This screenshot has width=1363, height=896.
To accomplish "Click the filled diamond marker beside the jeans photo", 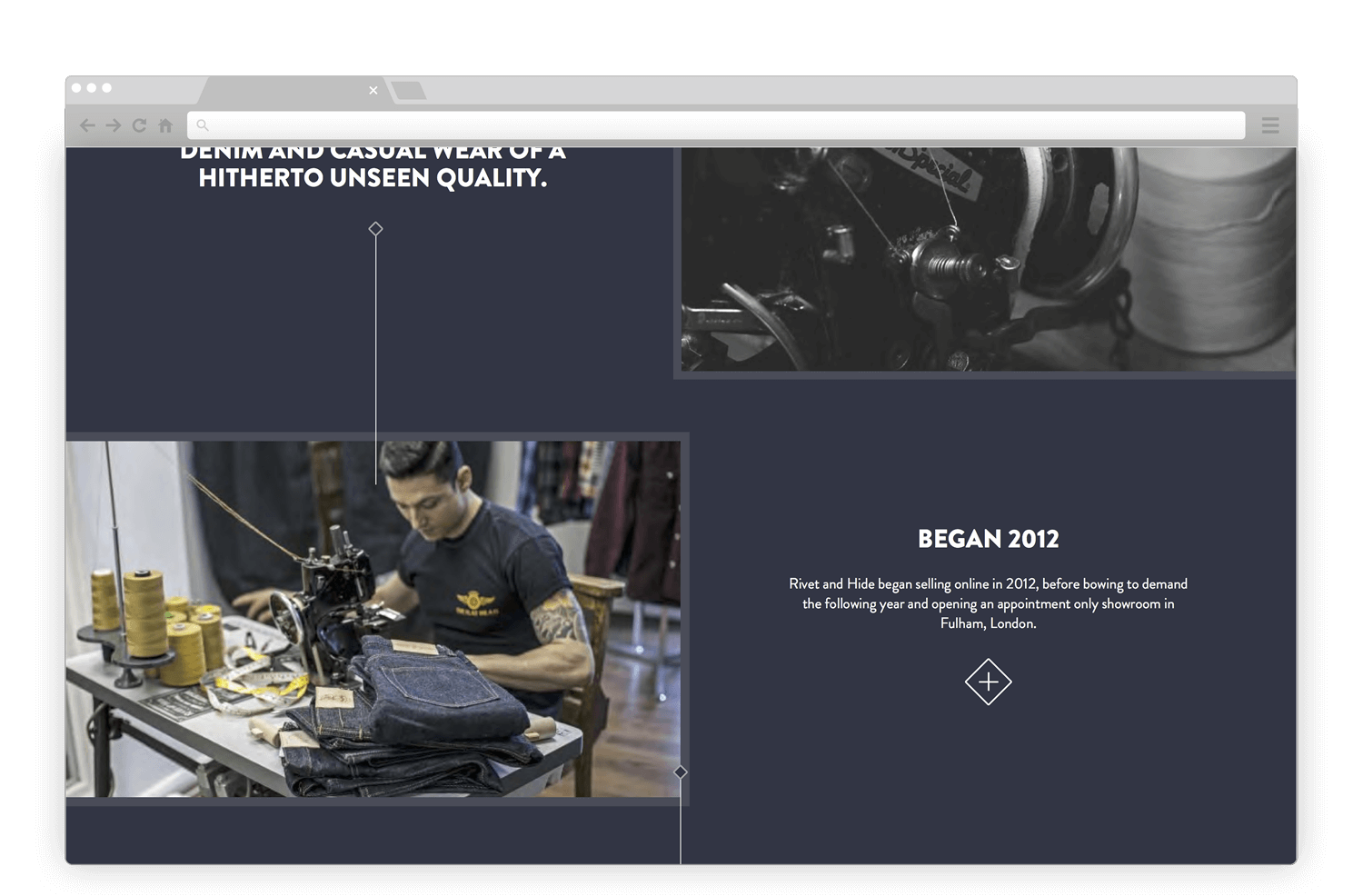I will click(x=681, y=772).
